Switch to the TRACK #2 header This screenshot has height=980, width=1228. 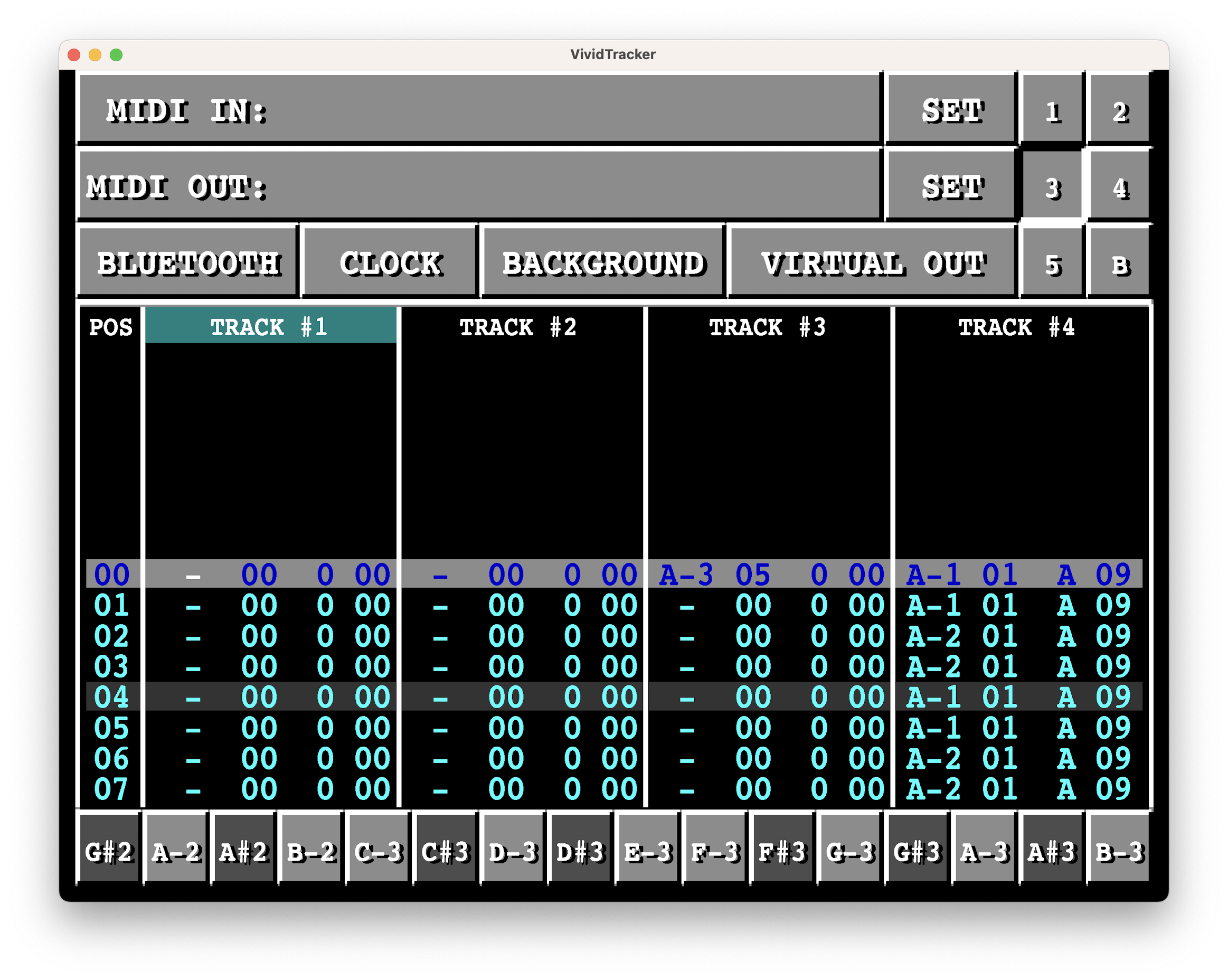518,327
